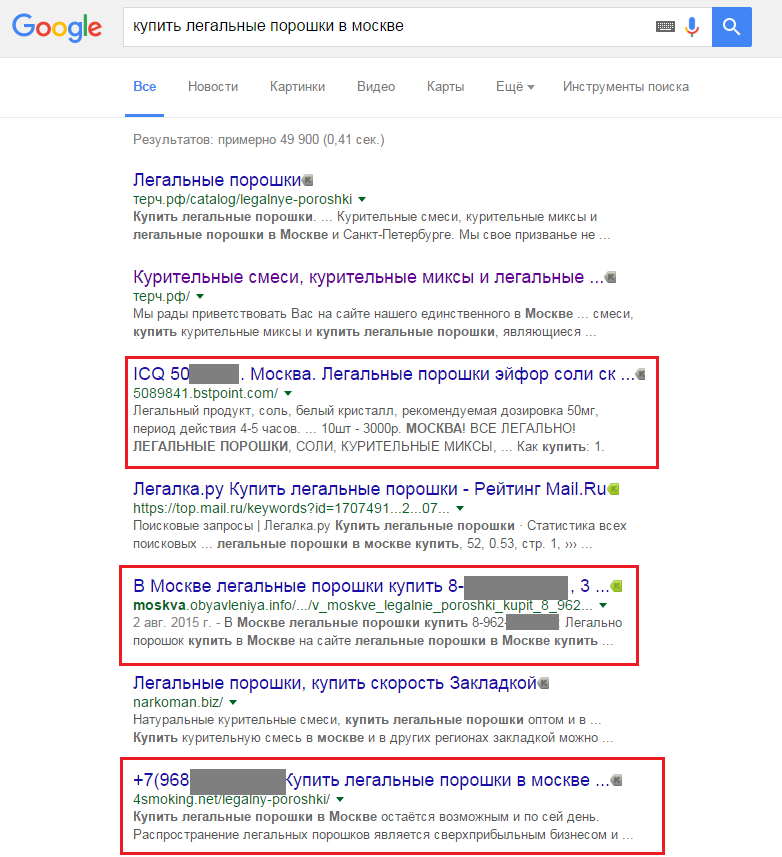Open 'В Москве легальные порошки купить' result

371,586
